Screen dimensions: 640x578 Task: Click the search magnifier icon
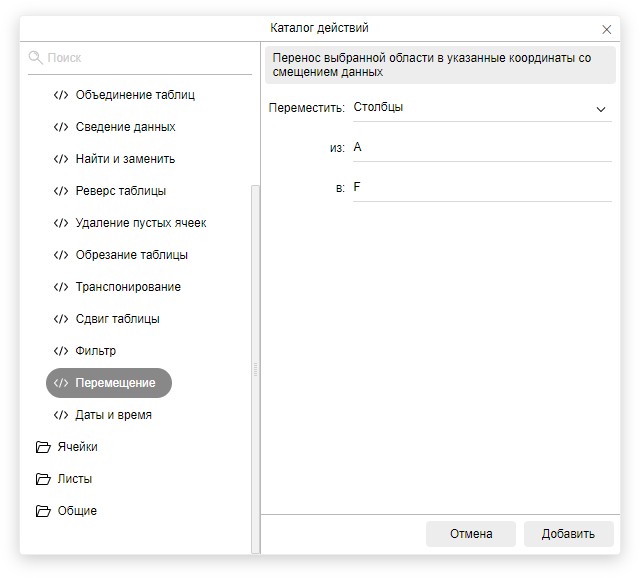point(36,58)
